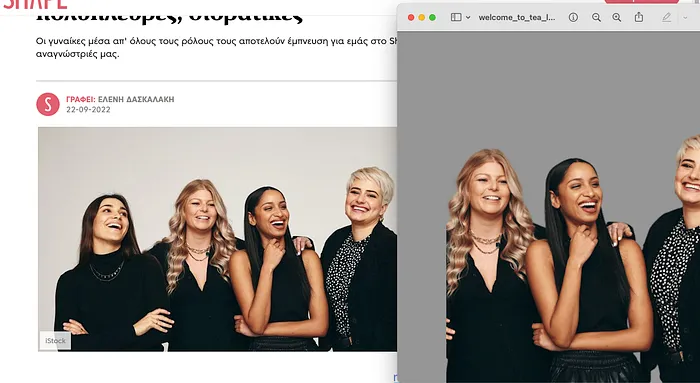The width and height of the screenshot is (700, 383).
Task: Select the date 22-09-2022
Action: click(x=88, y=109)
